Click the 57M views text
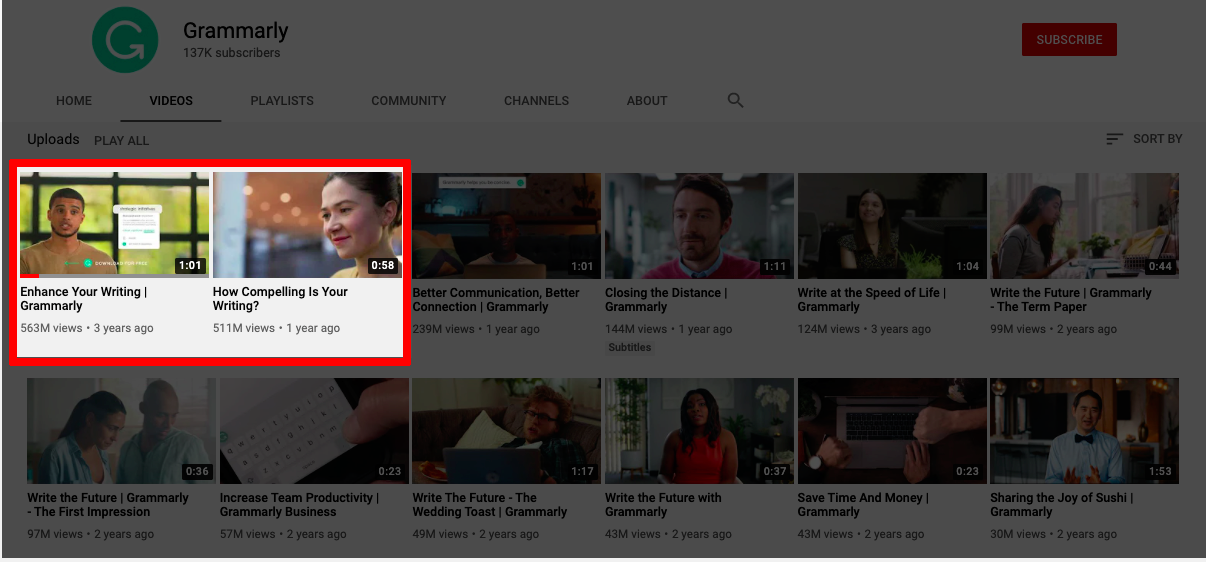Image resolution: width=1206 pixels, height=562 pixels. click(x=248, y=534)
